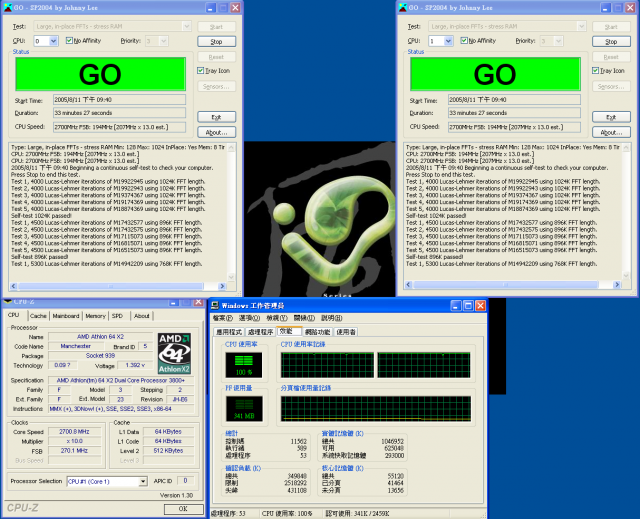
Task: Open View menu (檢視) in Task Manager
Action: click(x=277, y=318)
